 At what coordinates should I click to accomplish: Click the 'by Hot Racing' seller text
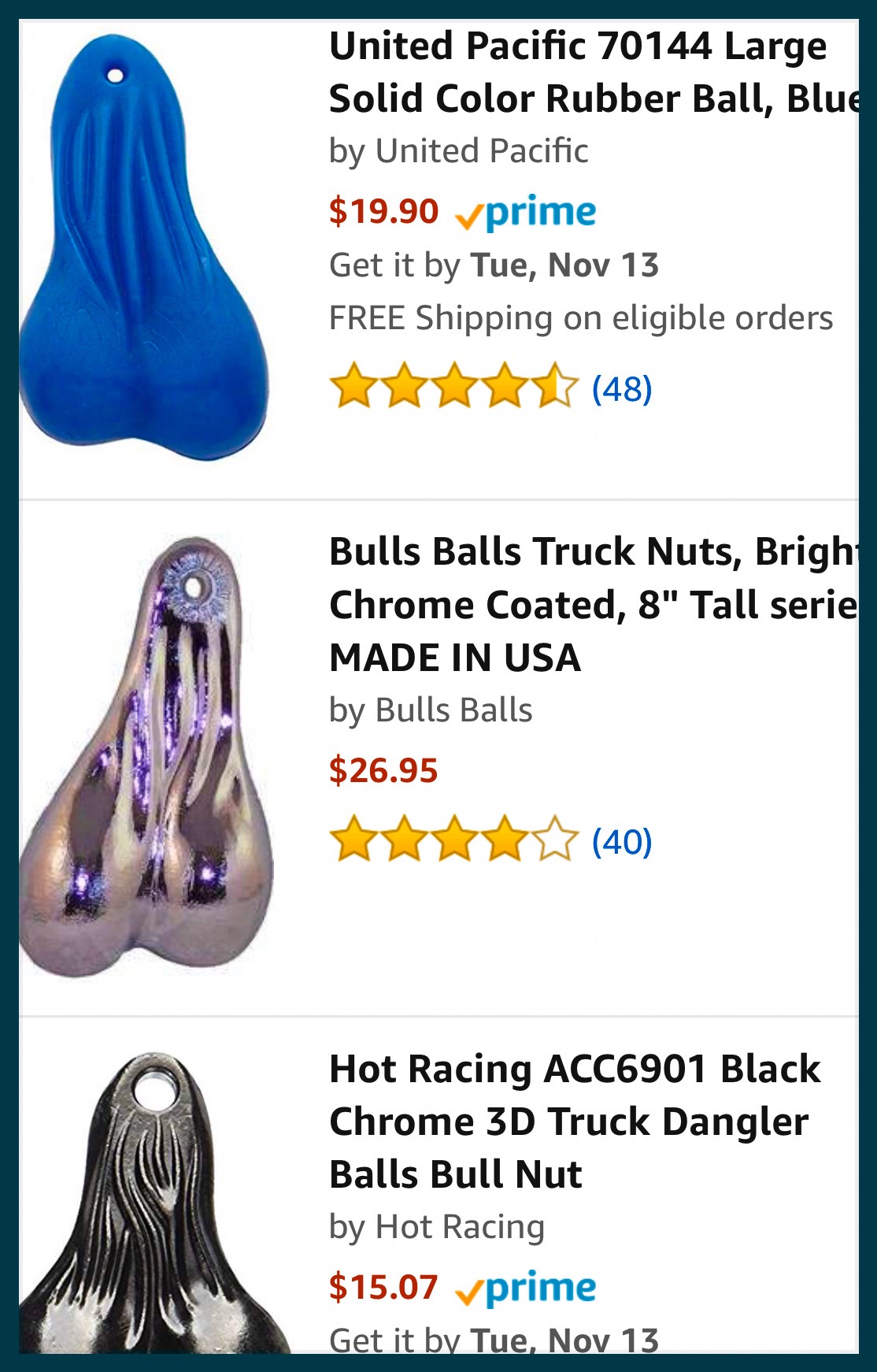coord(437,1227)
